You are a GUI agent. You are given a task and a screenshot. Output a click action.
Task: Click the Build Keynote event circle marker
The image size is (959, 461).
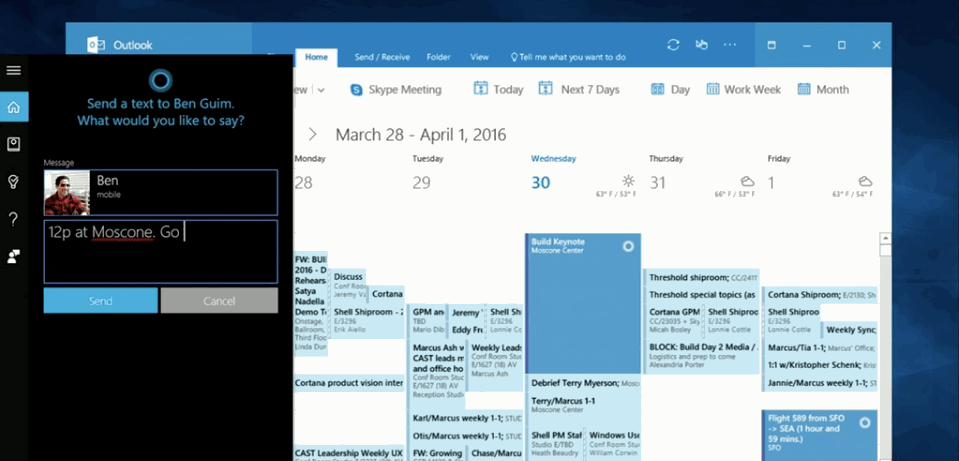coord(628,246)
